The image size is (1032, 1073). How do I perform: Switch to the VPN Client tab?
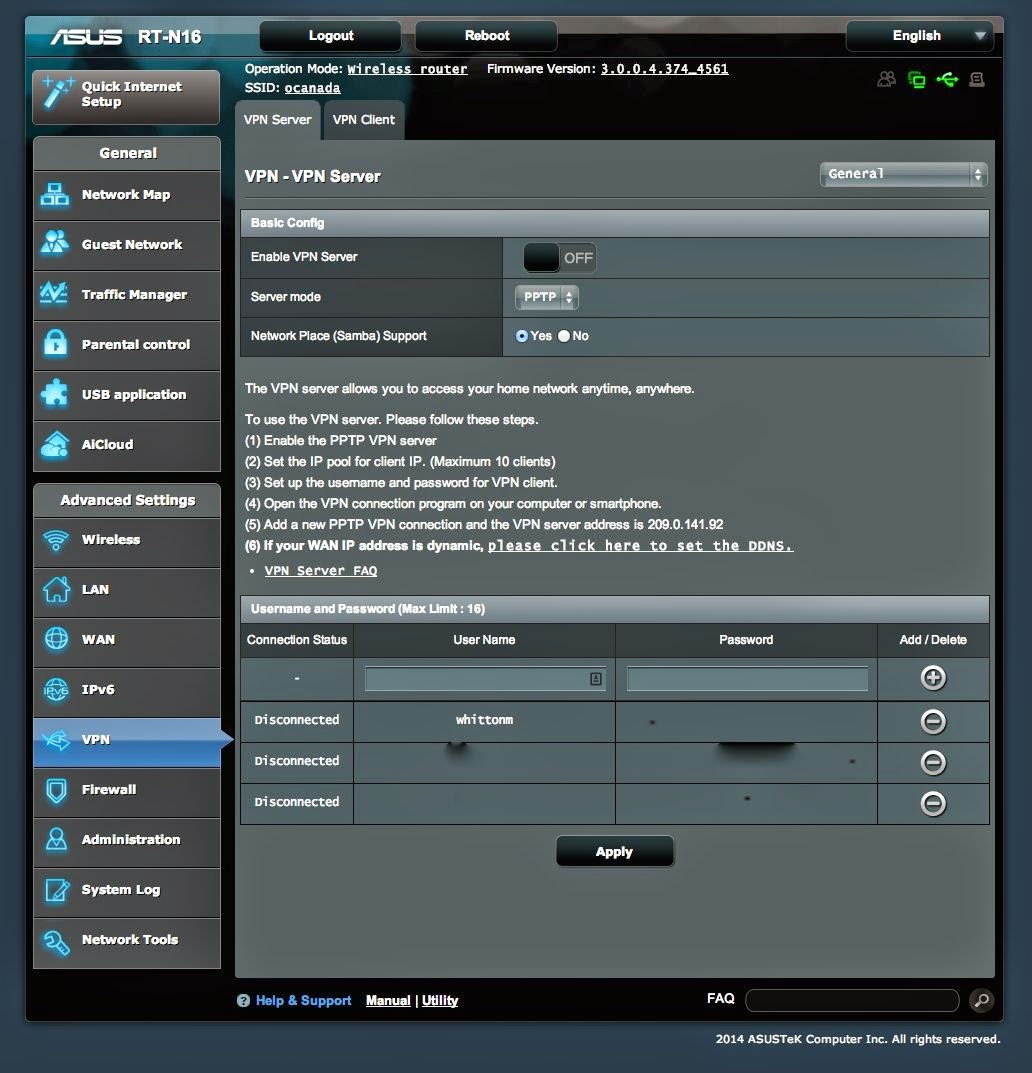click(363, 120)
